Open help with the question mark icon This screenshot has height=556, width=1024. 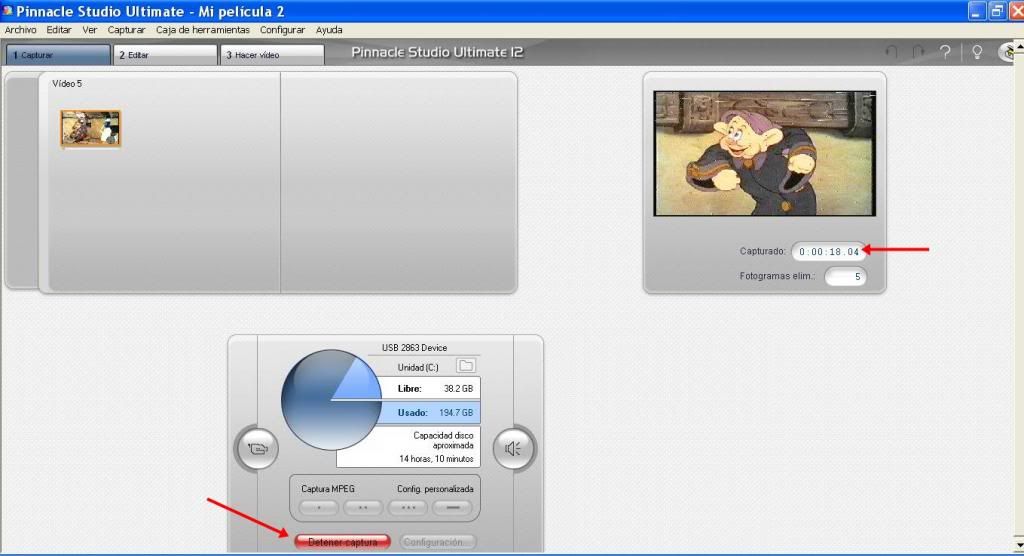click(945, 52)
